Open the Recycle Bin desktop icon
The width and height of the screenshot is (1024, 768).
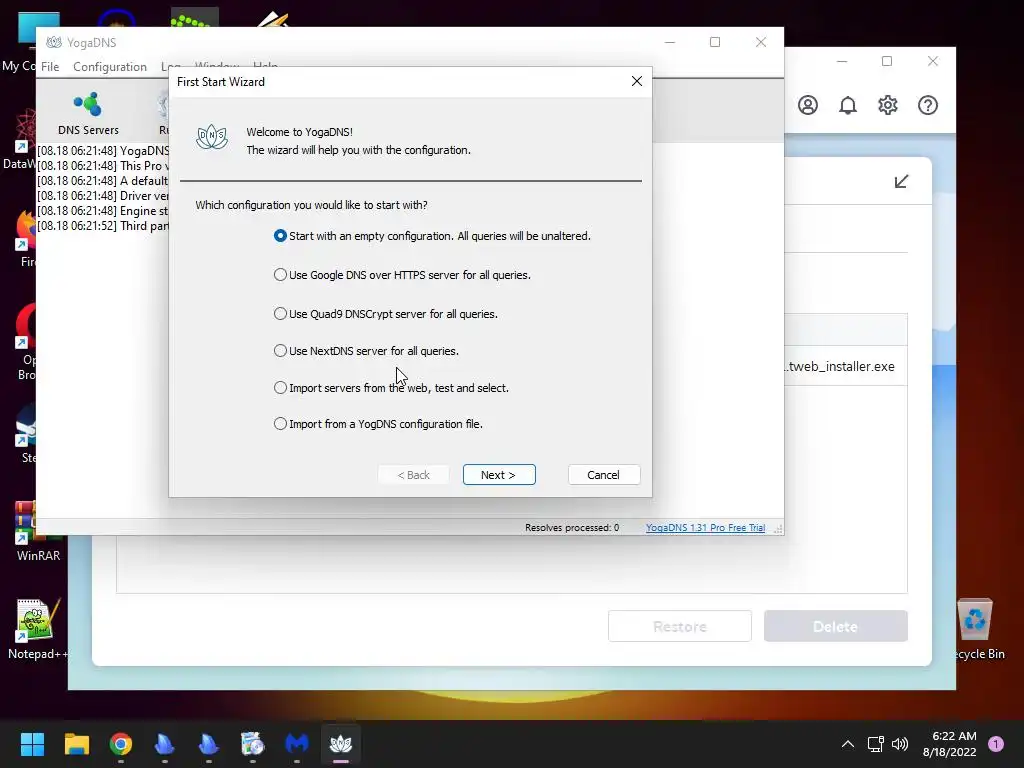(976, 630)
